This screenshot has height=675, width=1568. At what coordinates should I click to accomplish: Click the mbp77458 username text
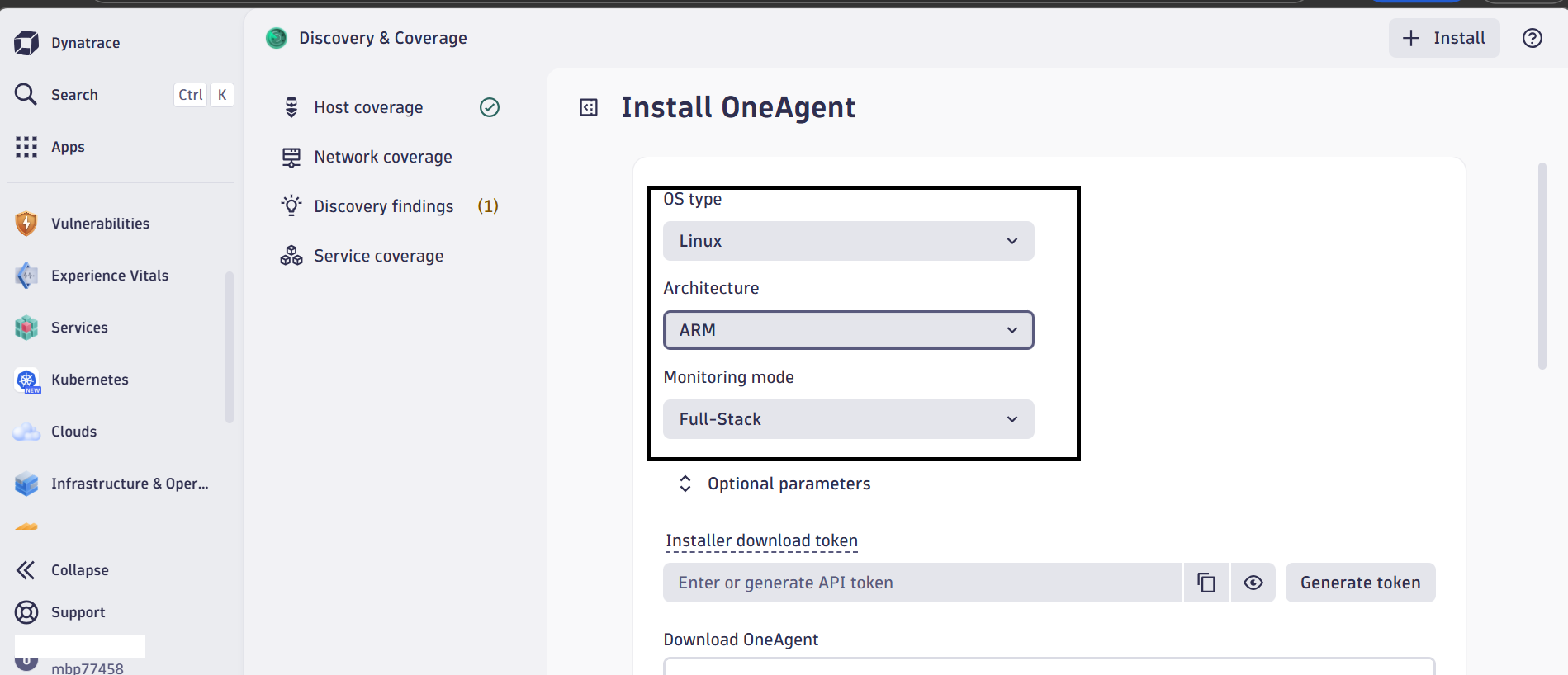pyautogui.click(x=88, y=668)
